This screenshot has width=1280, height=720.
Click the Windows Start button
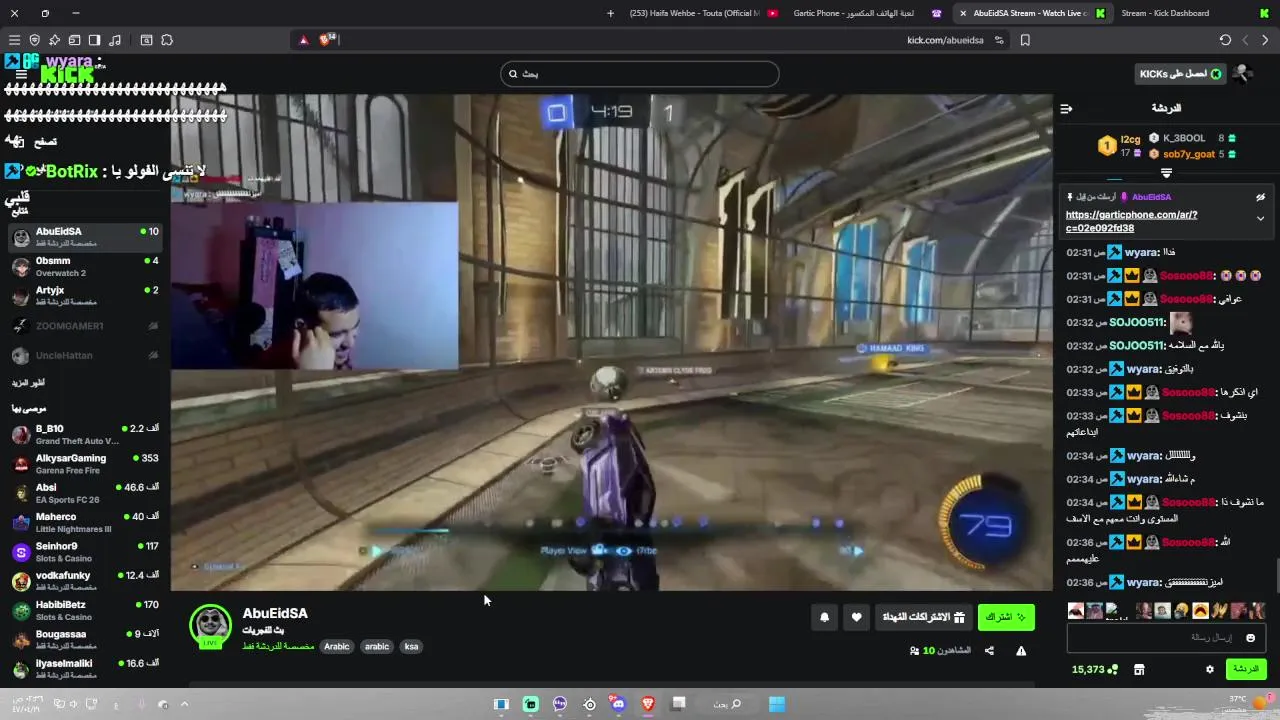click(x=777, y=704)
